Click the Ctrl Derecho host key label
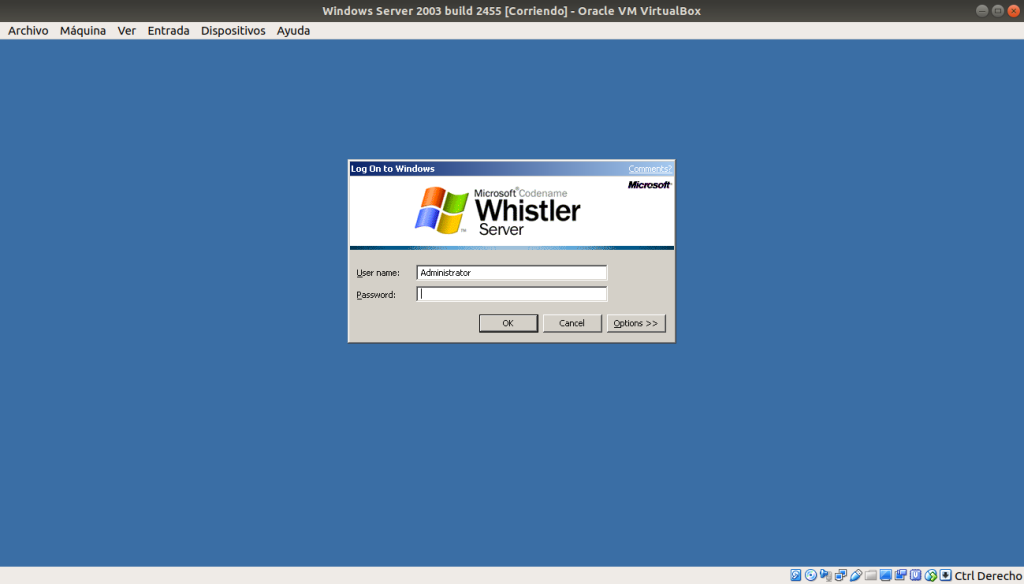The width and height of the screenshot is (1024, 584). 988,576
